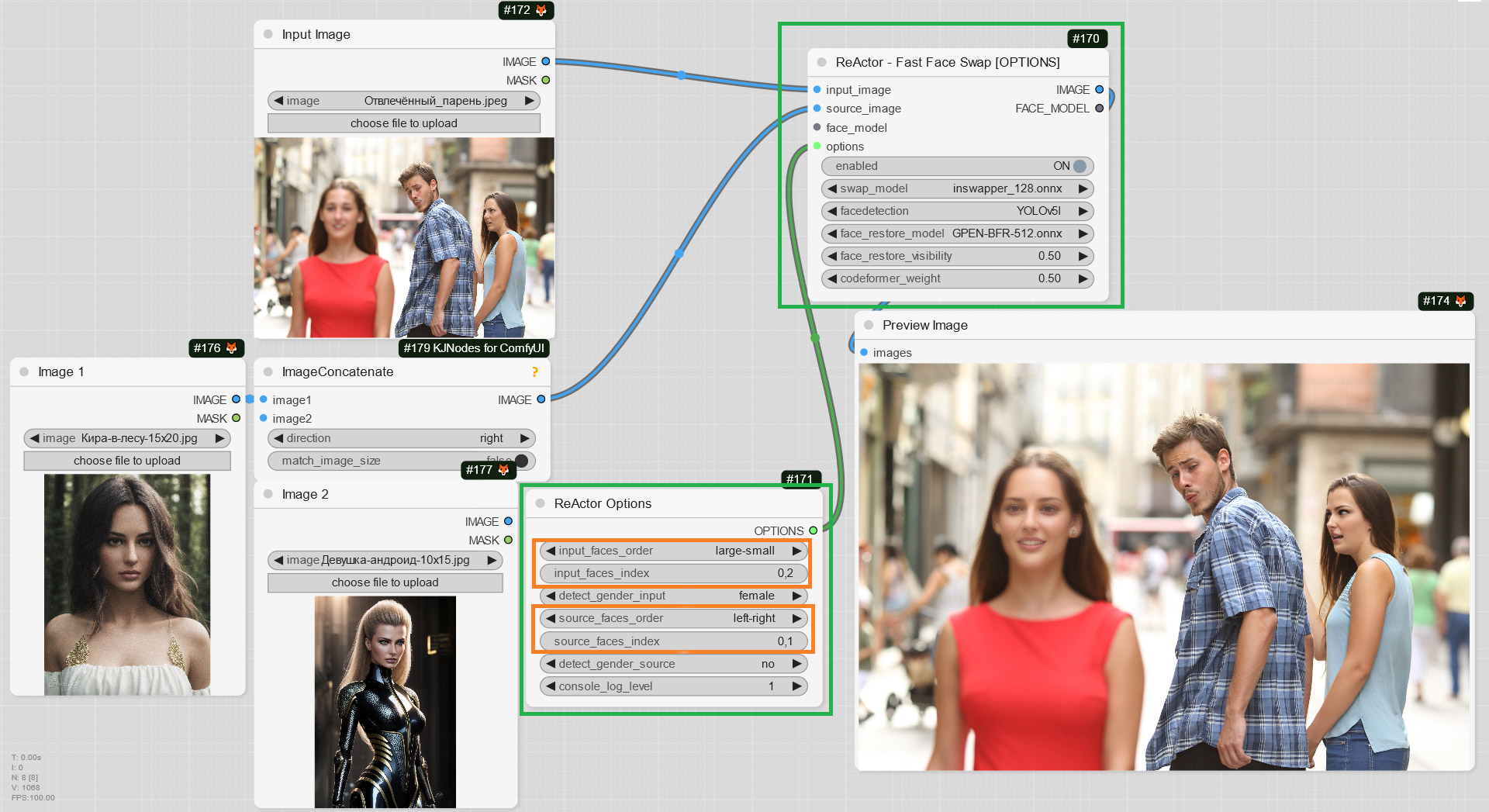
Task: Open the swap_model inswapper_128.onnx dropdown
Action: click(x=957, y=188)
